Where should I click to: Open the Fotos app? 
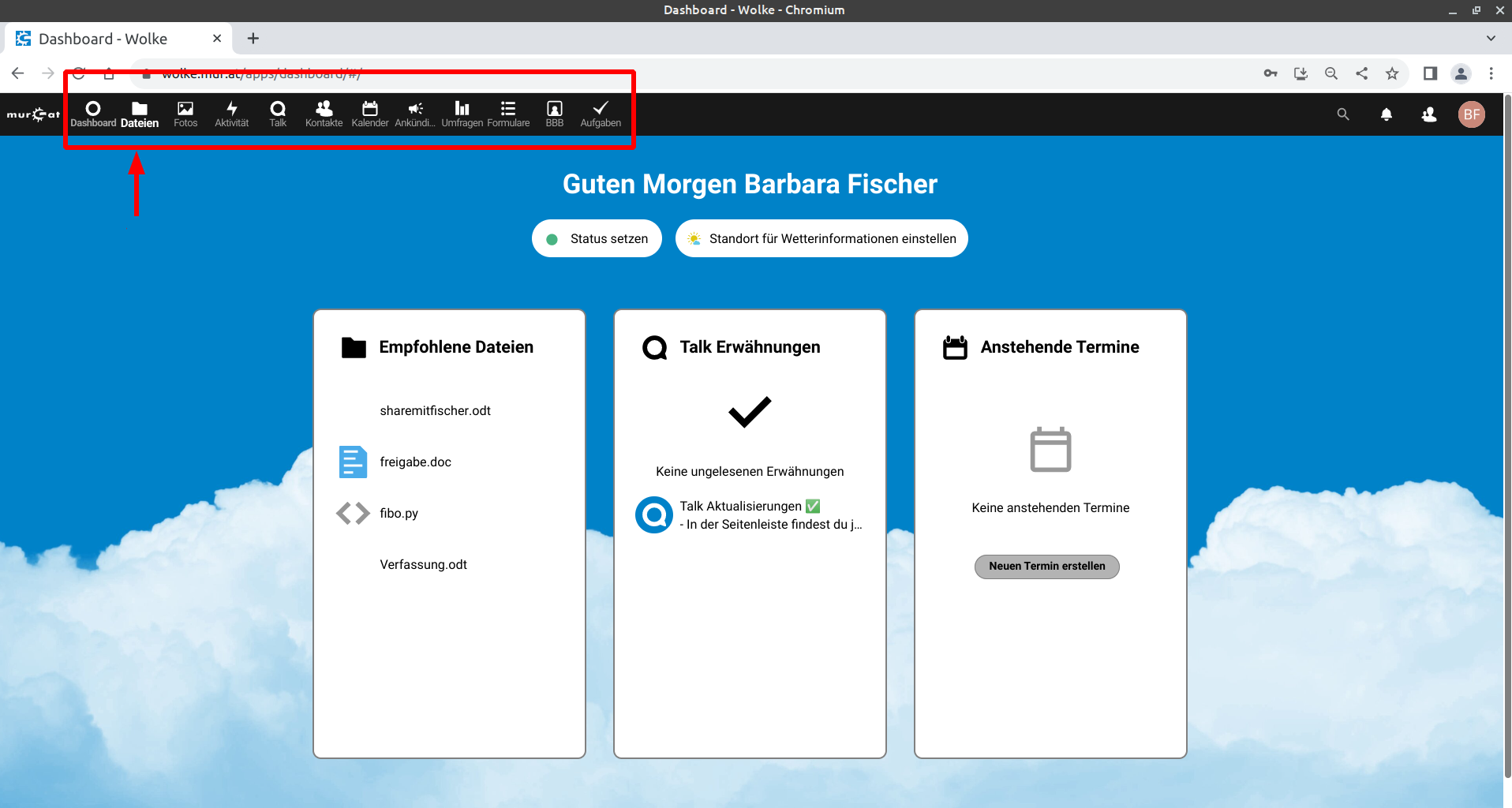pos(185,114)
